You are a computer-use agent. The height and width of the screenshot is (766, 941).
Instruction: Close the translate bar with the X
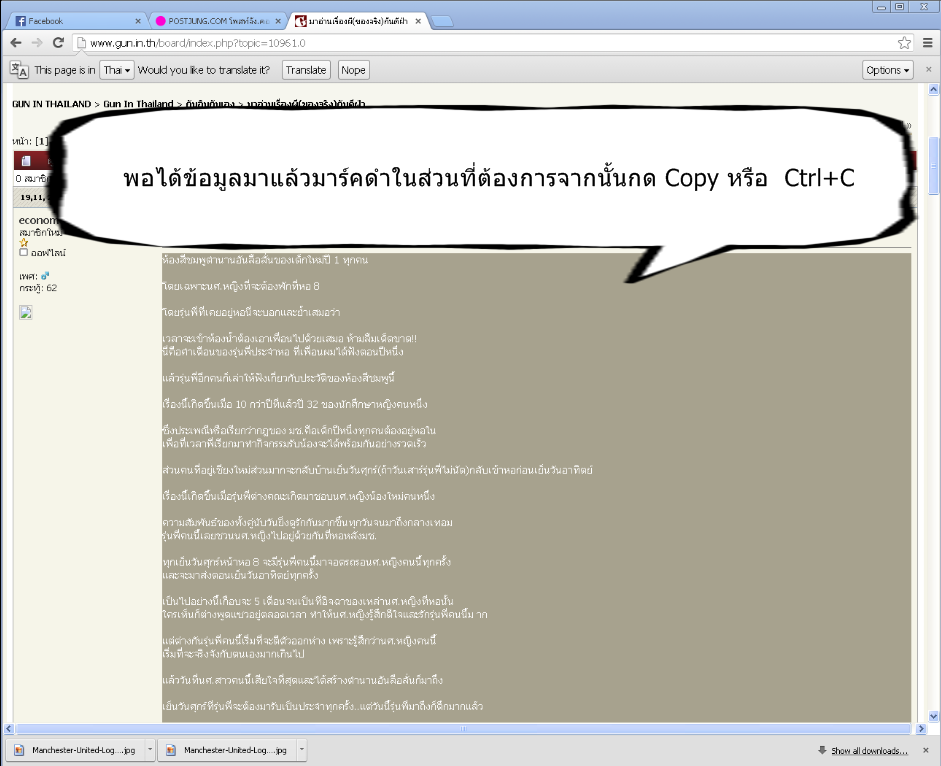[926, 70]
